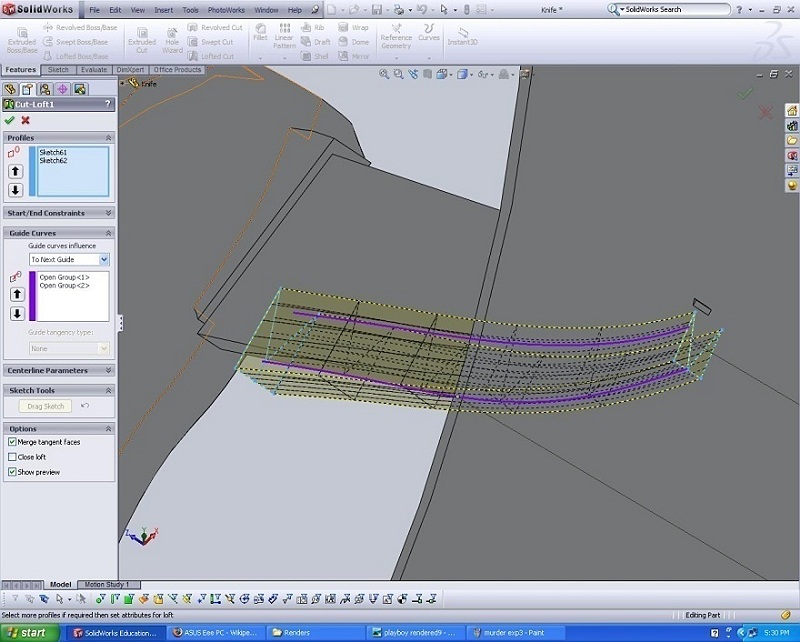The height and width of the screenshot is (642, 800).
Task: Switch to Motion Study 1 tab
Action: (107, 584)
